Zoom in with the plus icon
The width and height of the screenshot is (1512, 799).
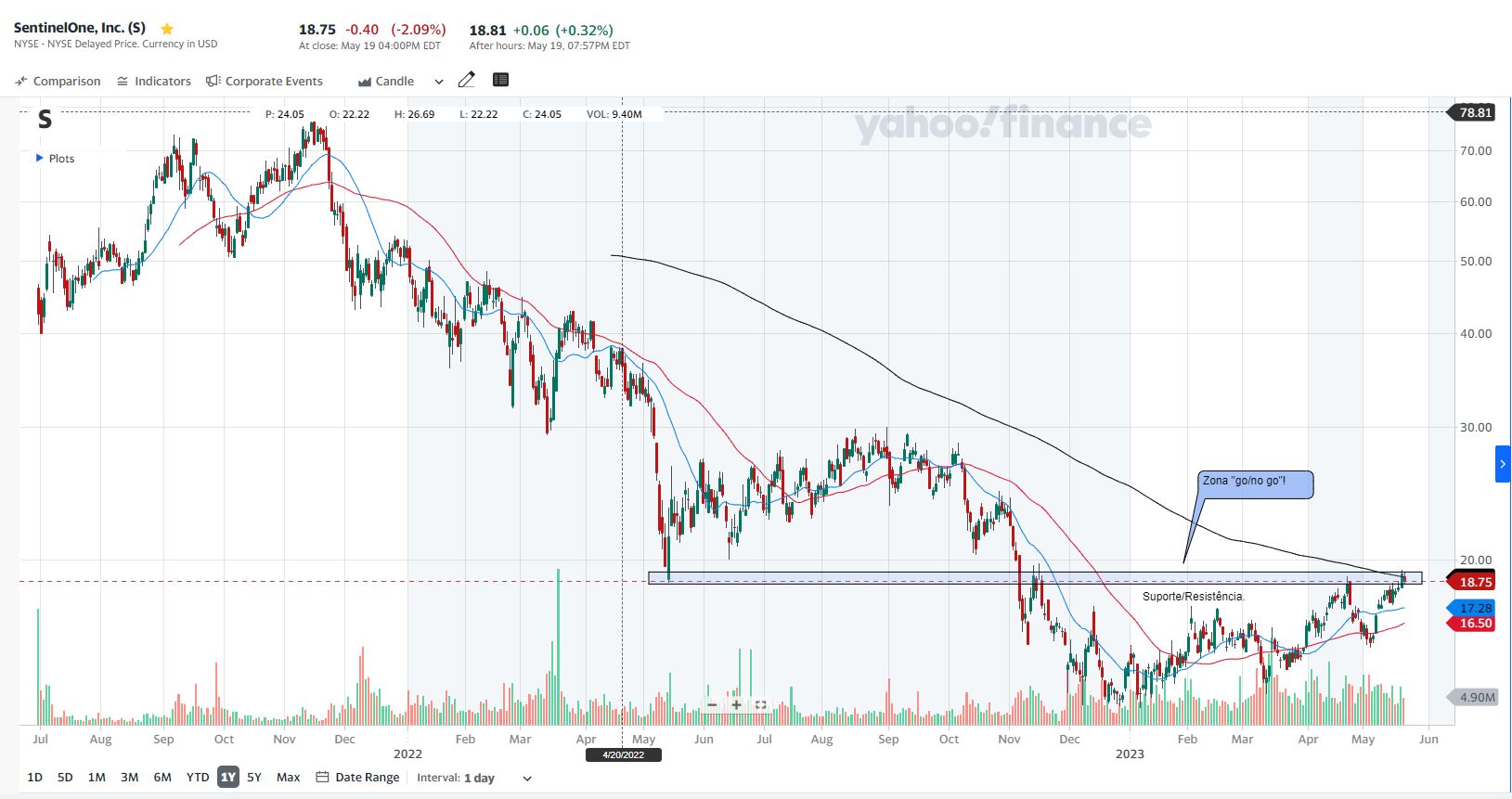click(x=736, y=704)
